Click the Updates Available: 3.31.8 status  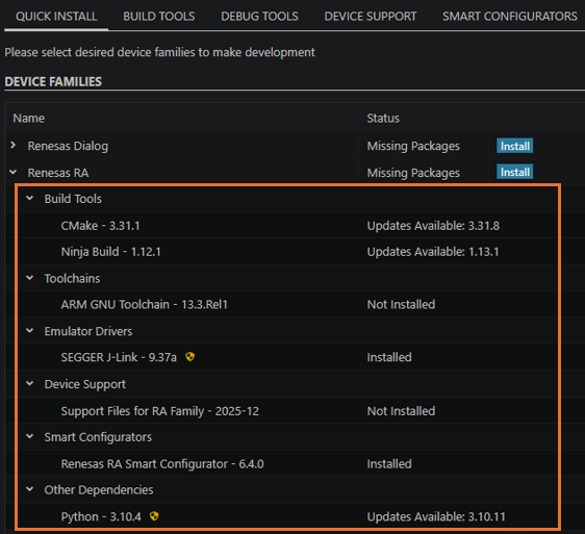point(433,225)
